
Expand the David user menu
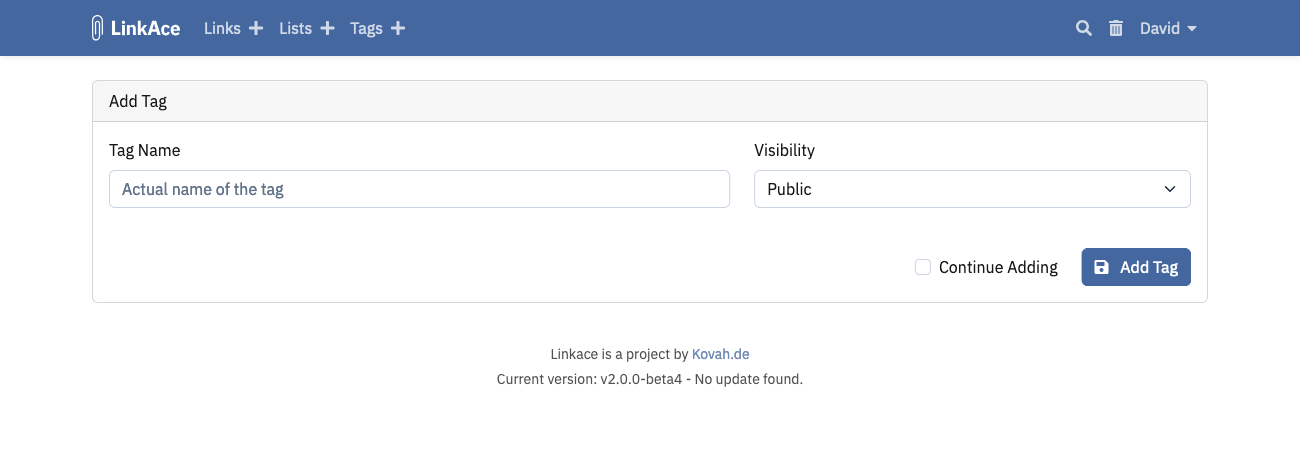[x=1160, y=28]
